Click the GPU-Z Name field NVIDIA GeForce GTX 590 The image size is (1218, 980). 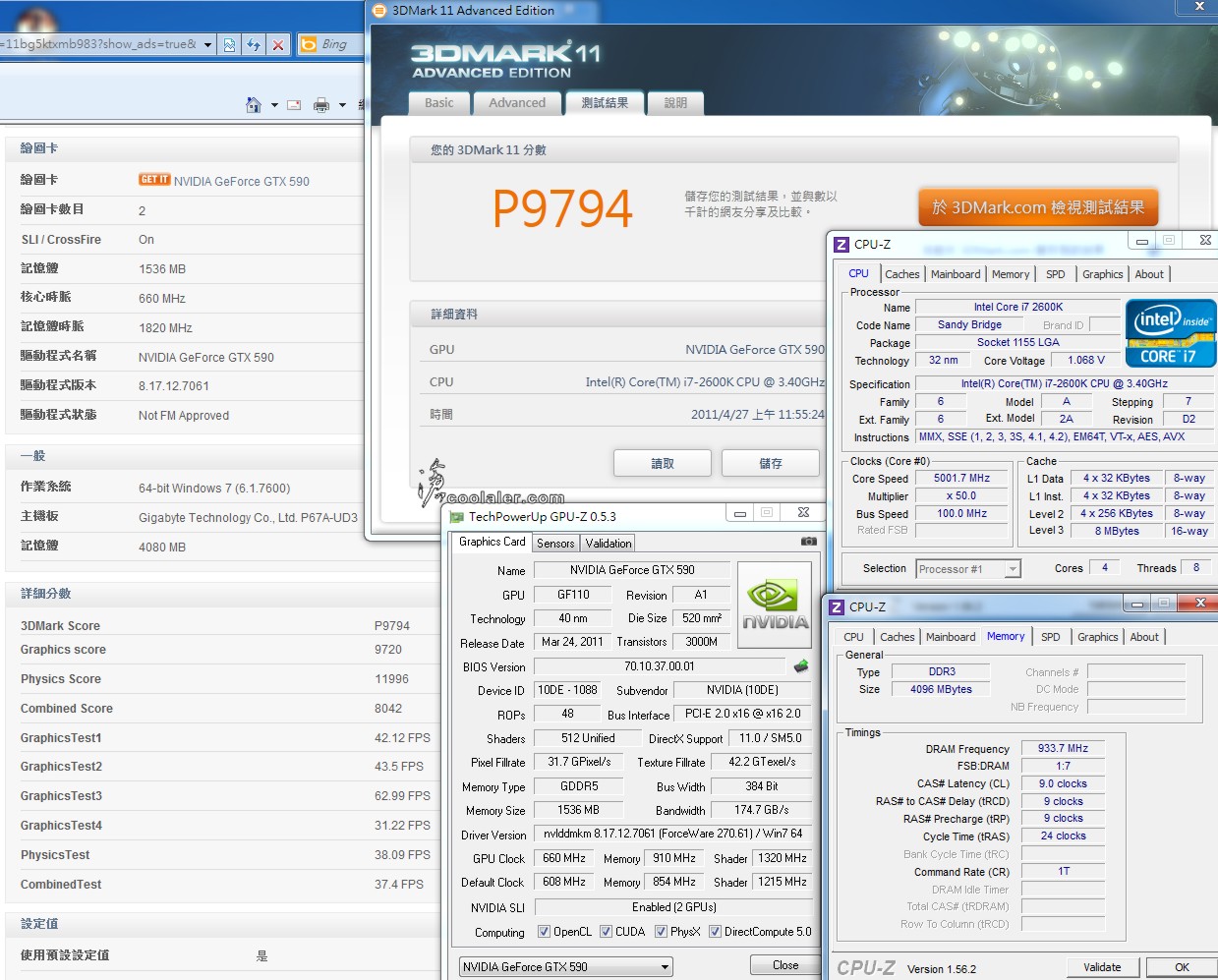tap(632, 570)
